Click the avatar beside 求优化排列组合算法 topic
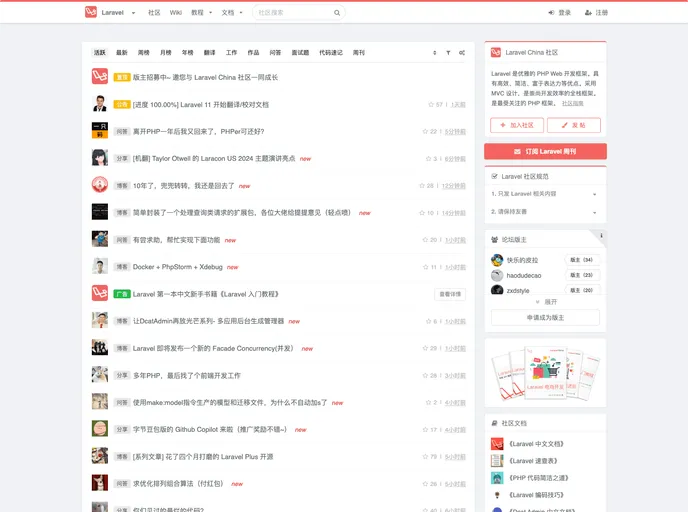The image size is (688, 512). click(x=100, y=483)
